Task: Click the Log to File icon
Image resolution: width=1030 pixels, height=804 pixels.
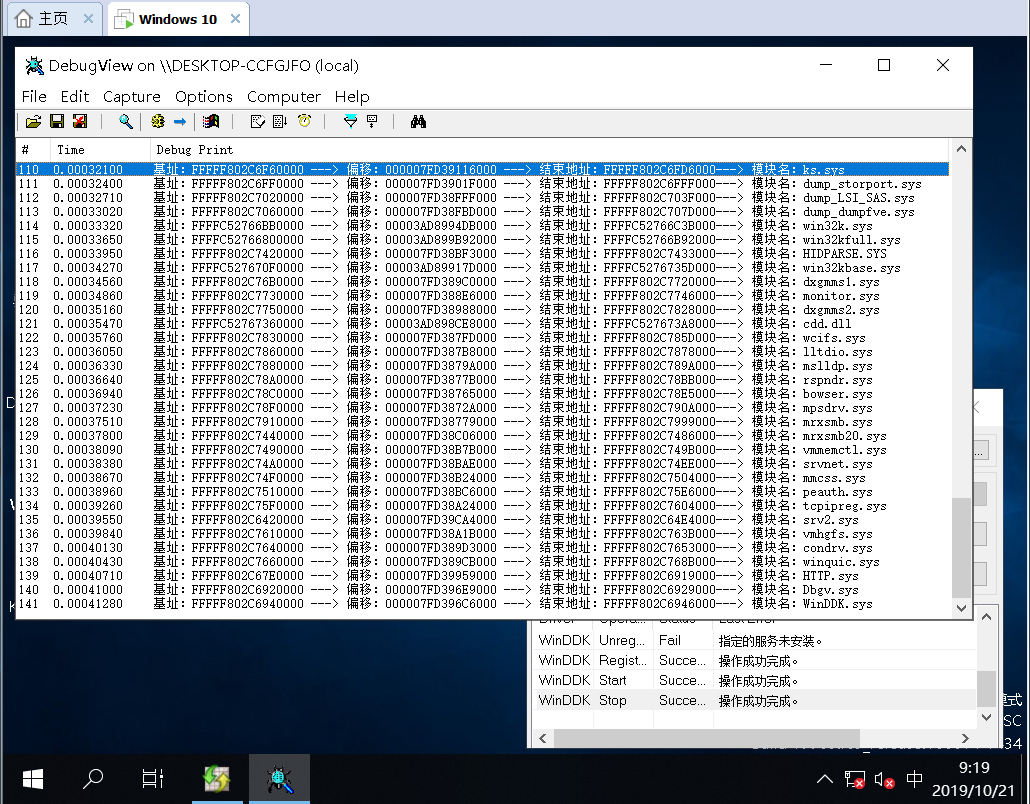Action: pyautogui.click(x=80, y=122)
